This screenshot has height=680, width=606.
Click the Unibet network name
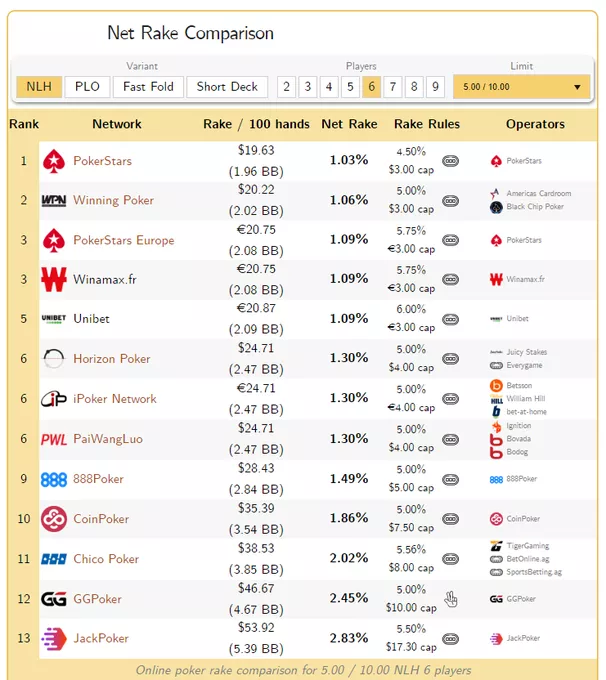(91, 319)
